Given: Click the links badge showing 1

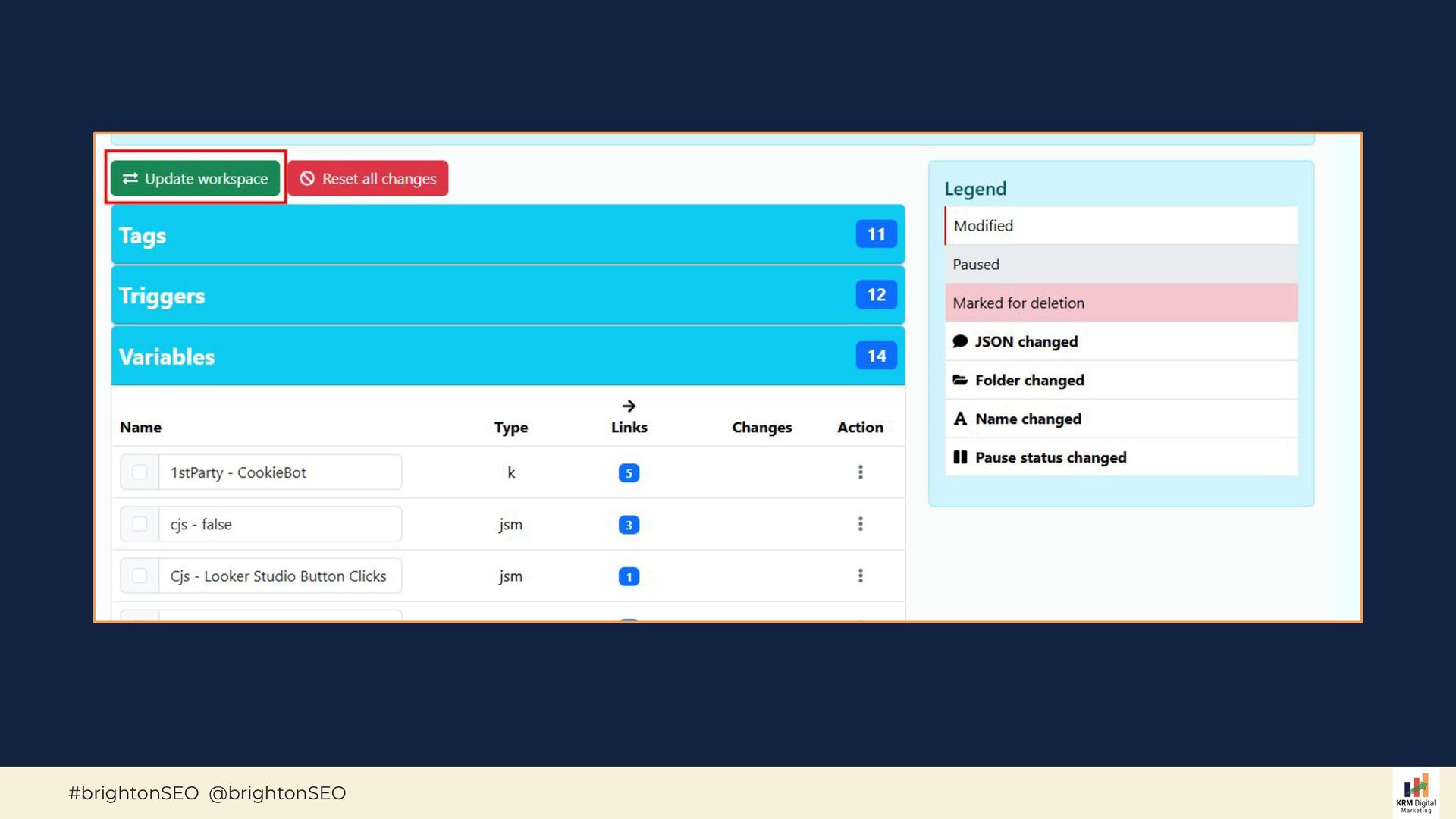Looking at the screenshot, I should click(629, 576).
